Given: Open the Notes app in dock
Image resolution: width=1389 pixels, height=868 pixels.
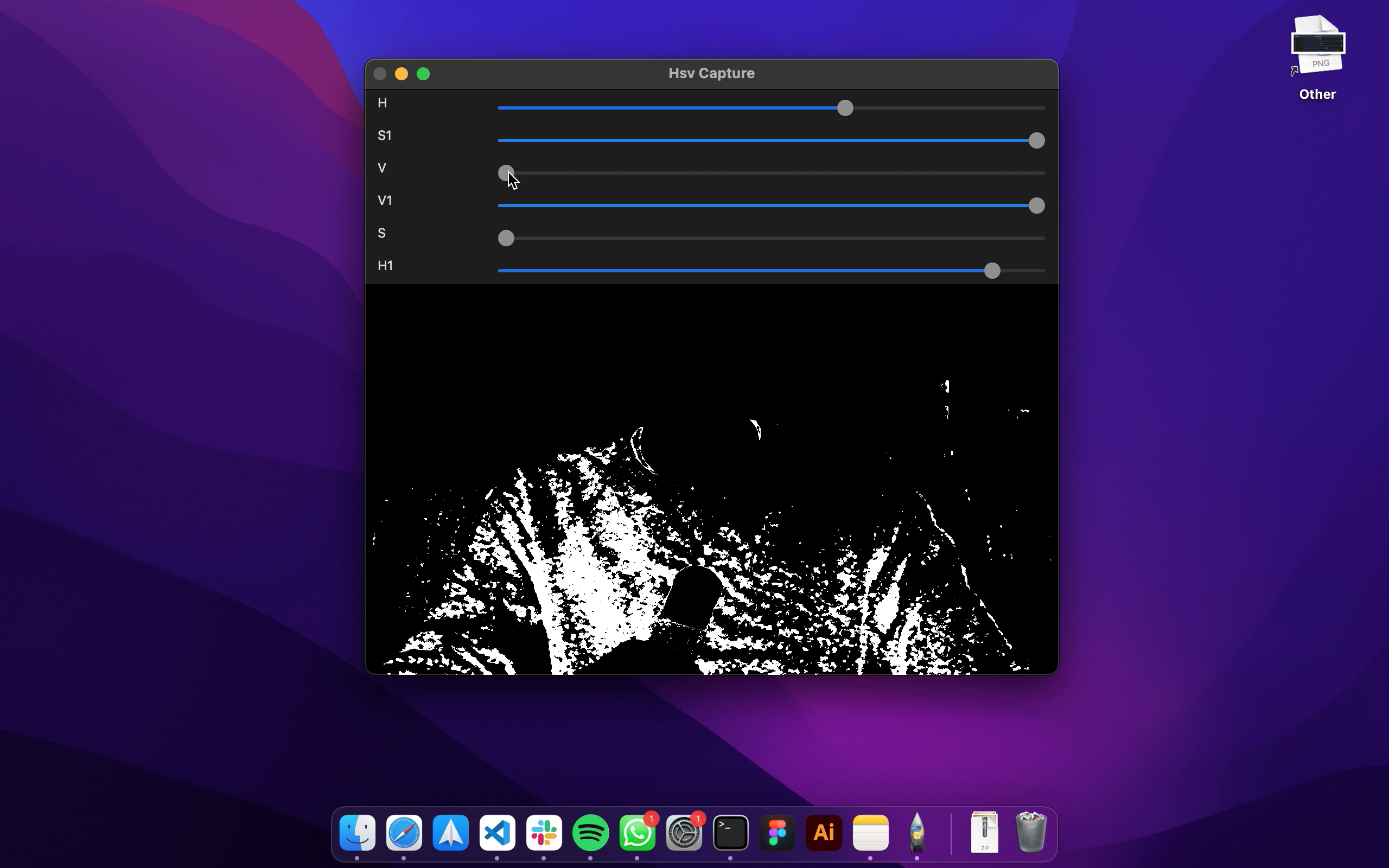Looking at the screenshot, I should tap(870, 832).
